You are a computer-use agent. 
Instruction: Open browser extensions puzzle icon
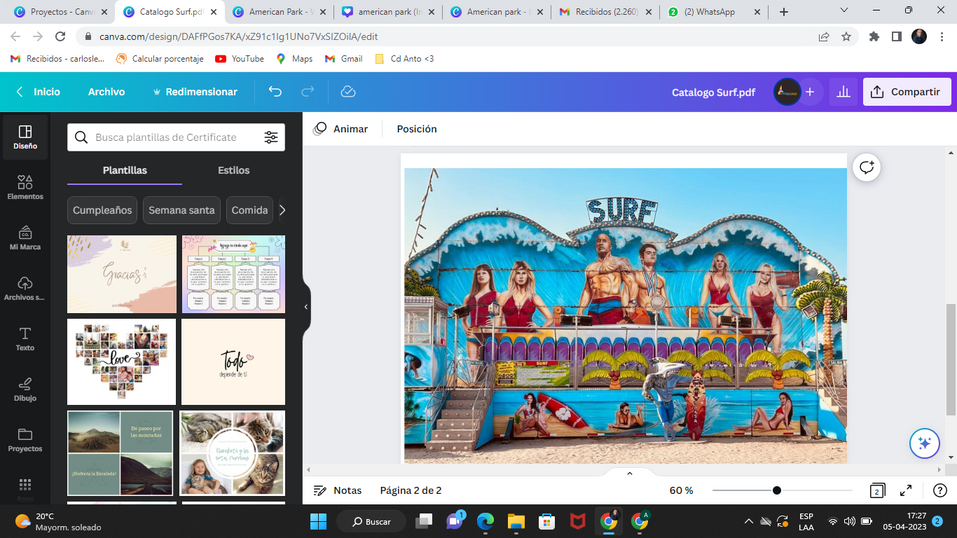point(874,37)
